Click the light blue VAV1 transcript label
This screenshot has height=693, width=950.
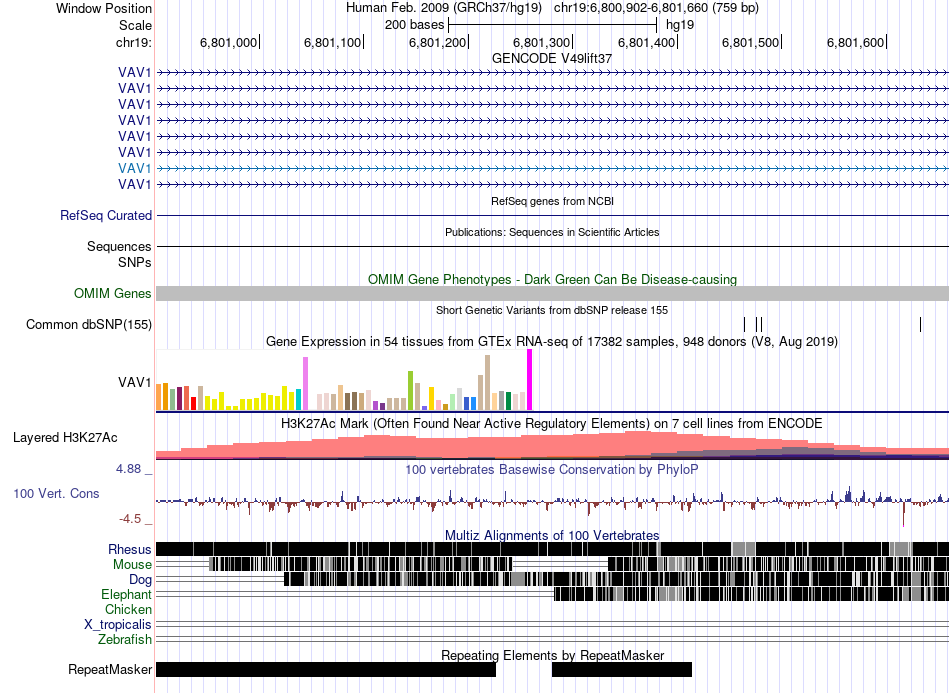pos(135,168)
